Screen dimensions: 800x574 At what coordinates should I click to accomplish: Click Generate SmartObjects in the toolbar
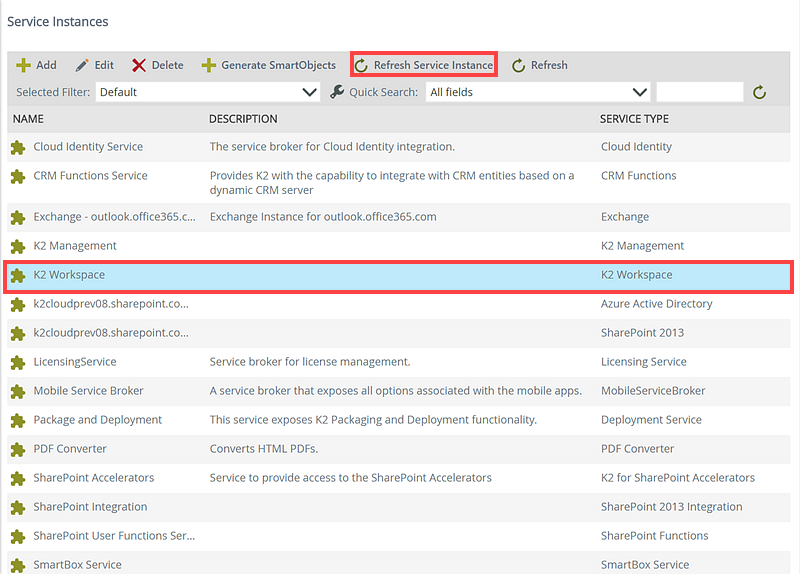268,65
